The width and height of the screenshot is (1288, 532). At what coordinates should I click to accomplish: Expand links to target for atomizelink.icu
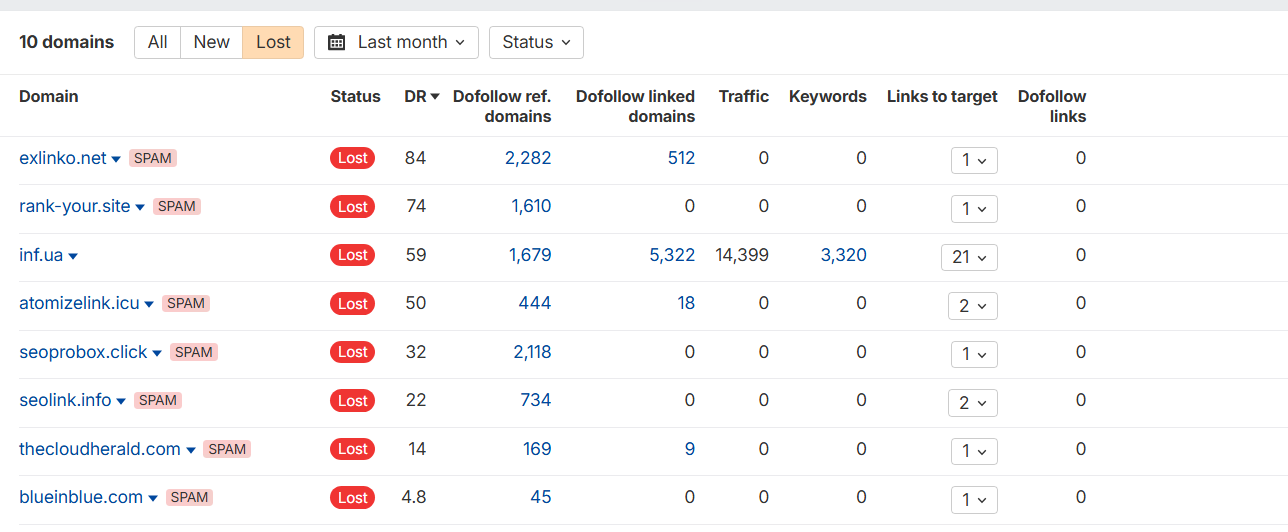click(x=972, y=305)
